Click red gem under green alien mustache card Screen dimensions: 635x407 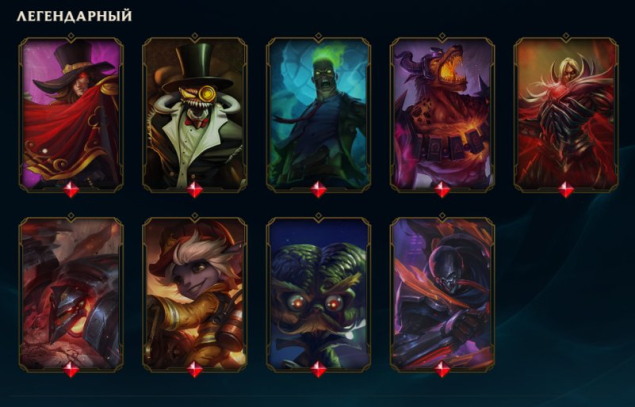[x=318, y=369]
